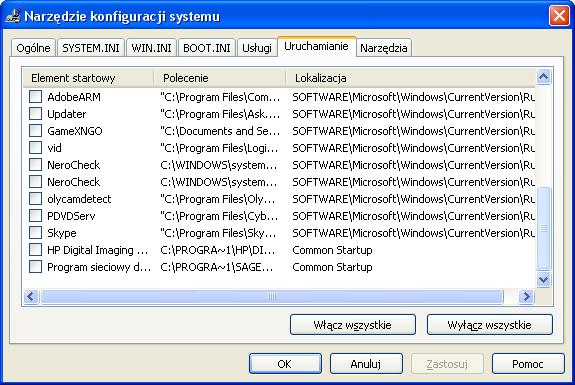
Task: Select the Skype entry name
Action: pyautogui.click(x=62, y=233)
